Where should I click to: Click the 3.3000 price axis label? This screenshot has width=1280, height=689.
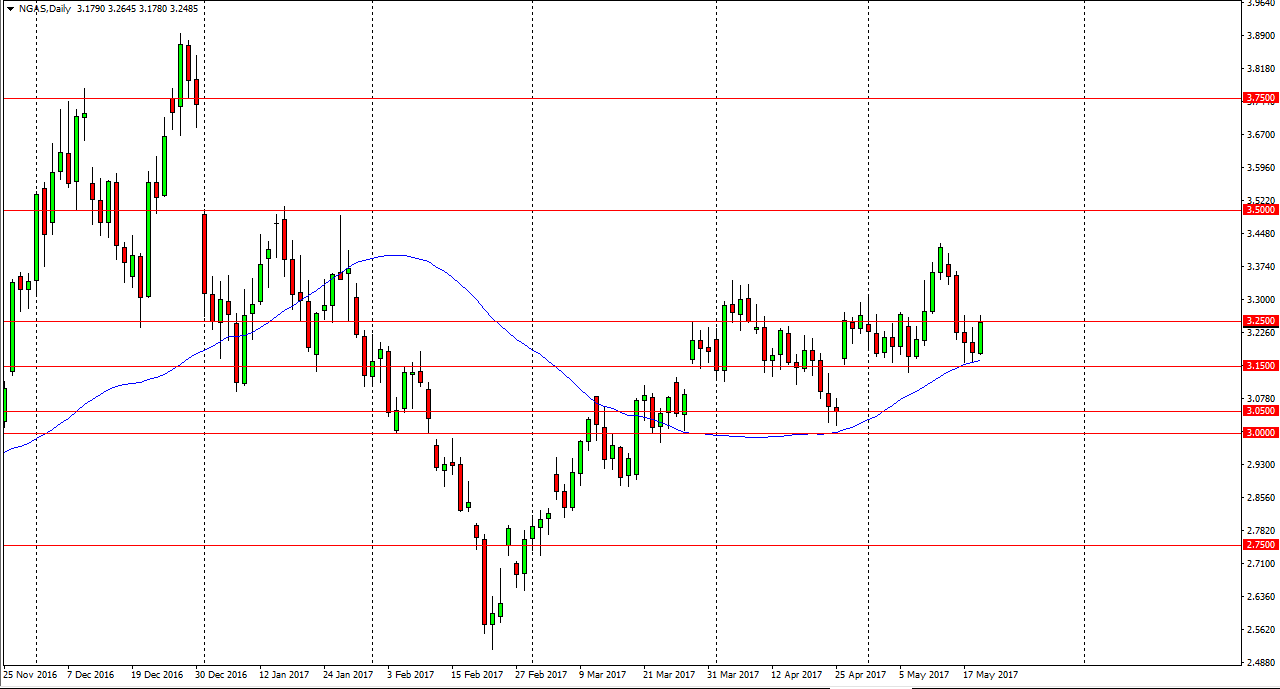[x=1260, y=300]
